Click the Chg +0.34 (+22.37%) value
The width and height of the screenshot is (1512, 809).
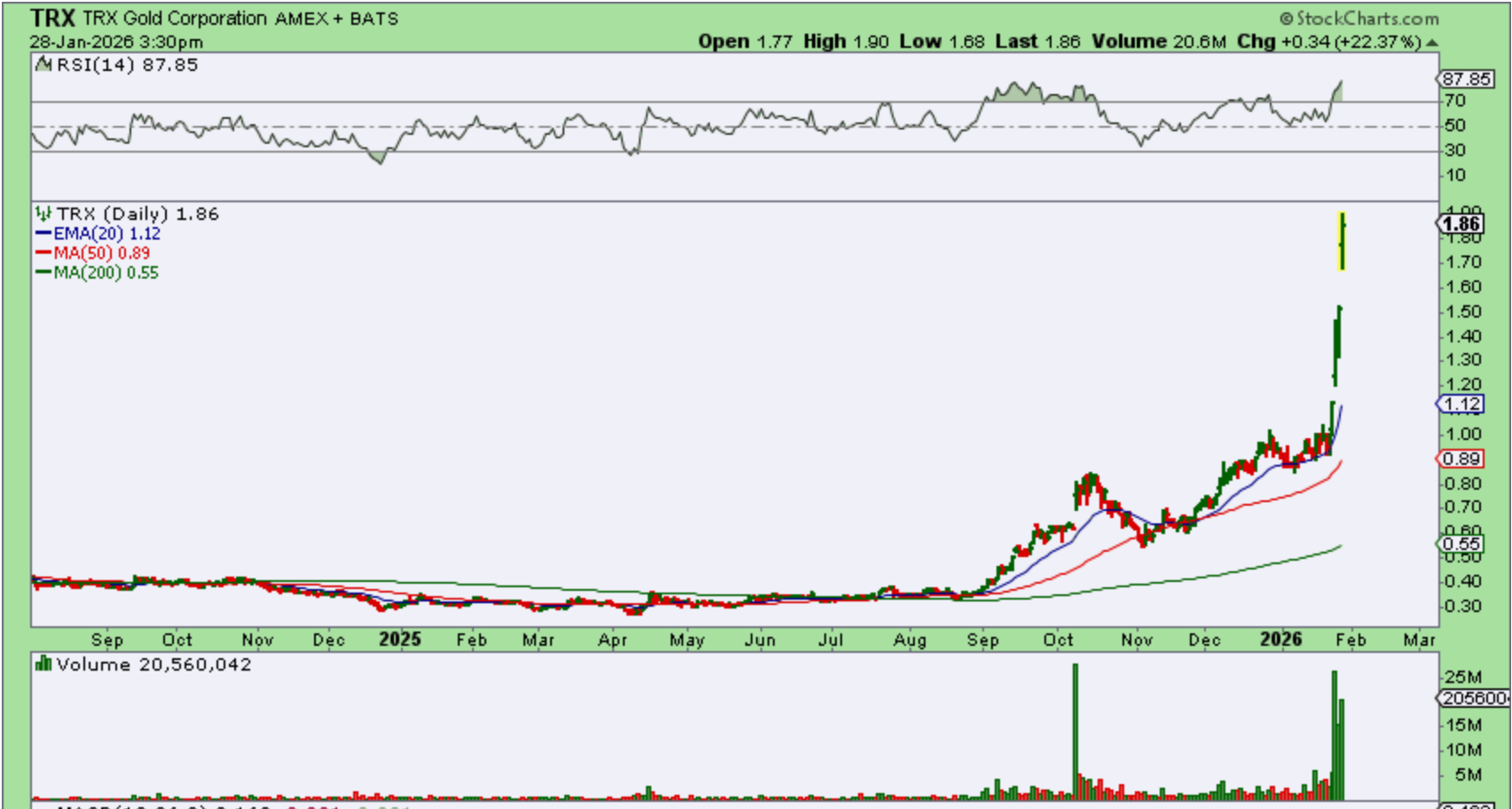[1329, 42]
